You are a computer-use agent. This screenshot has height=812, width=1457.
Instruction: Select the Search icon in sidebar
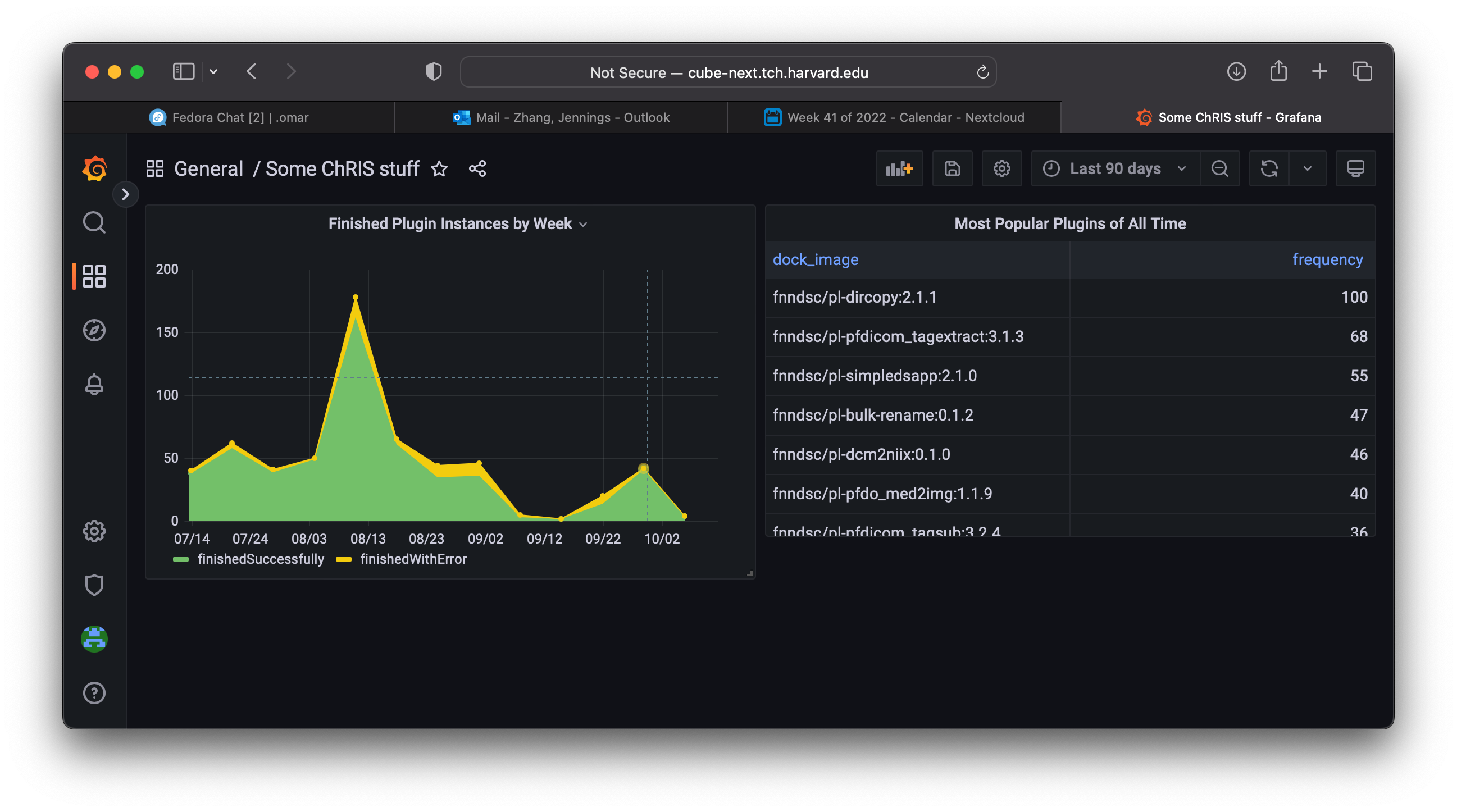94,222
